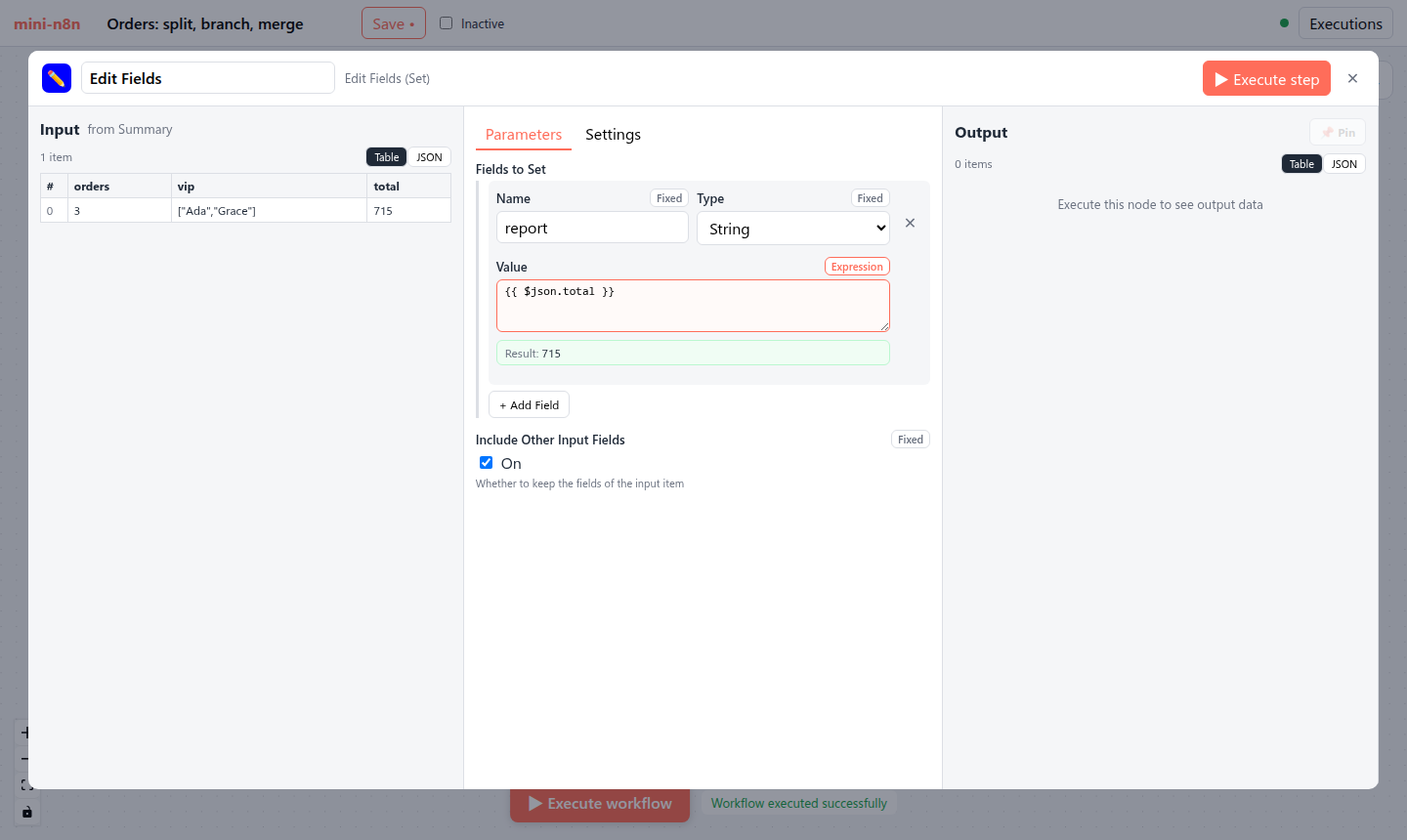Click the Pin output button
The height and width of the screenshot is (840, 1407).
tap(1338, 133)
